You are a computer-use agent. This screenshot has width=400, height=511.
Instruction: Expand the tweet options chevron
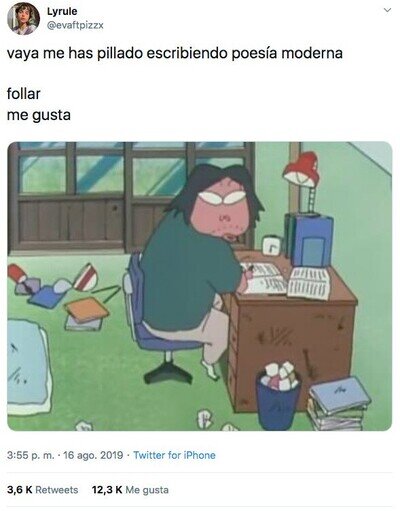387,10
